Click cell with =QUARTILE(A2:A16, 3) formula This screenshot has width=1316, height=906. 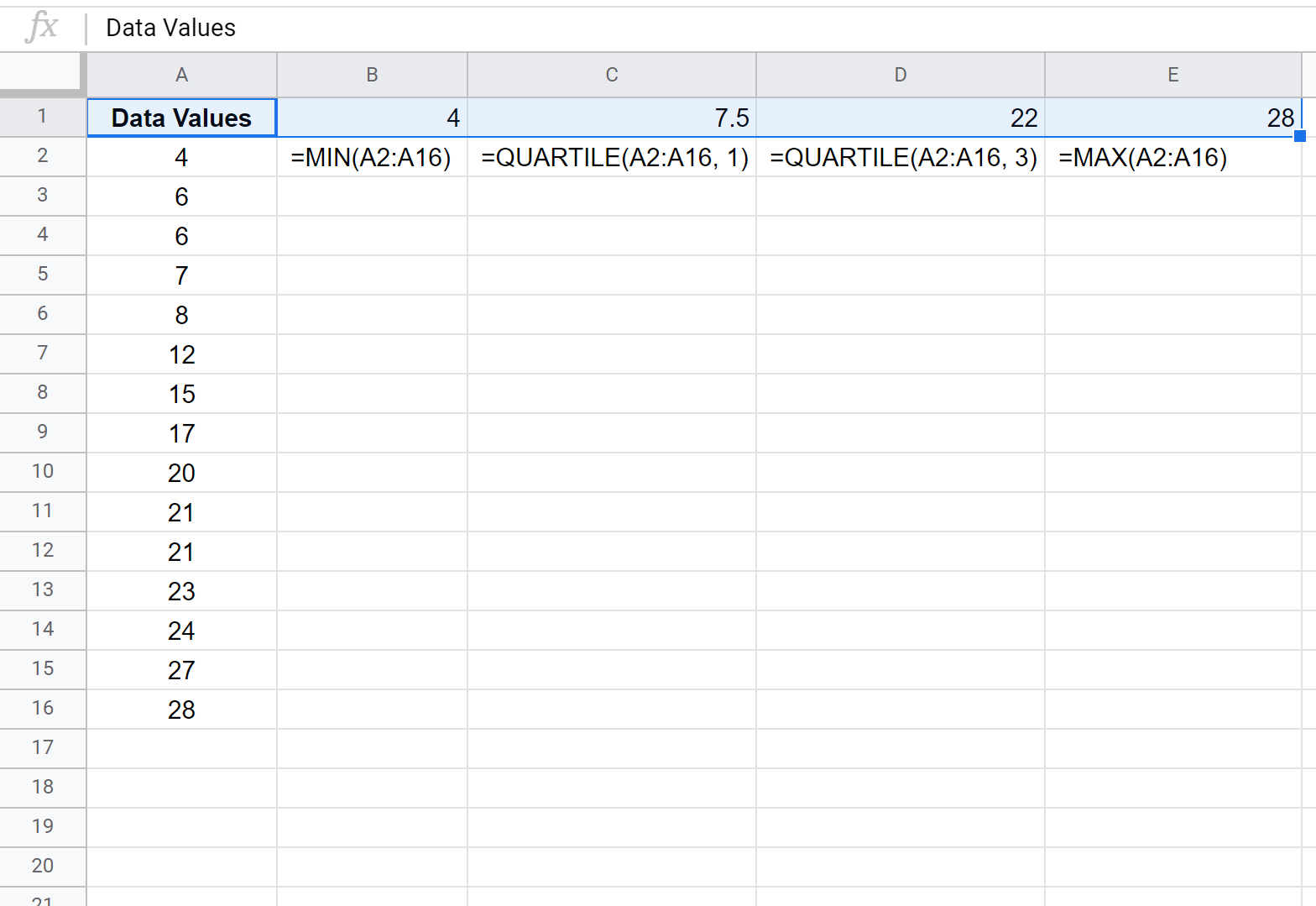click(901, 157)
